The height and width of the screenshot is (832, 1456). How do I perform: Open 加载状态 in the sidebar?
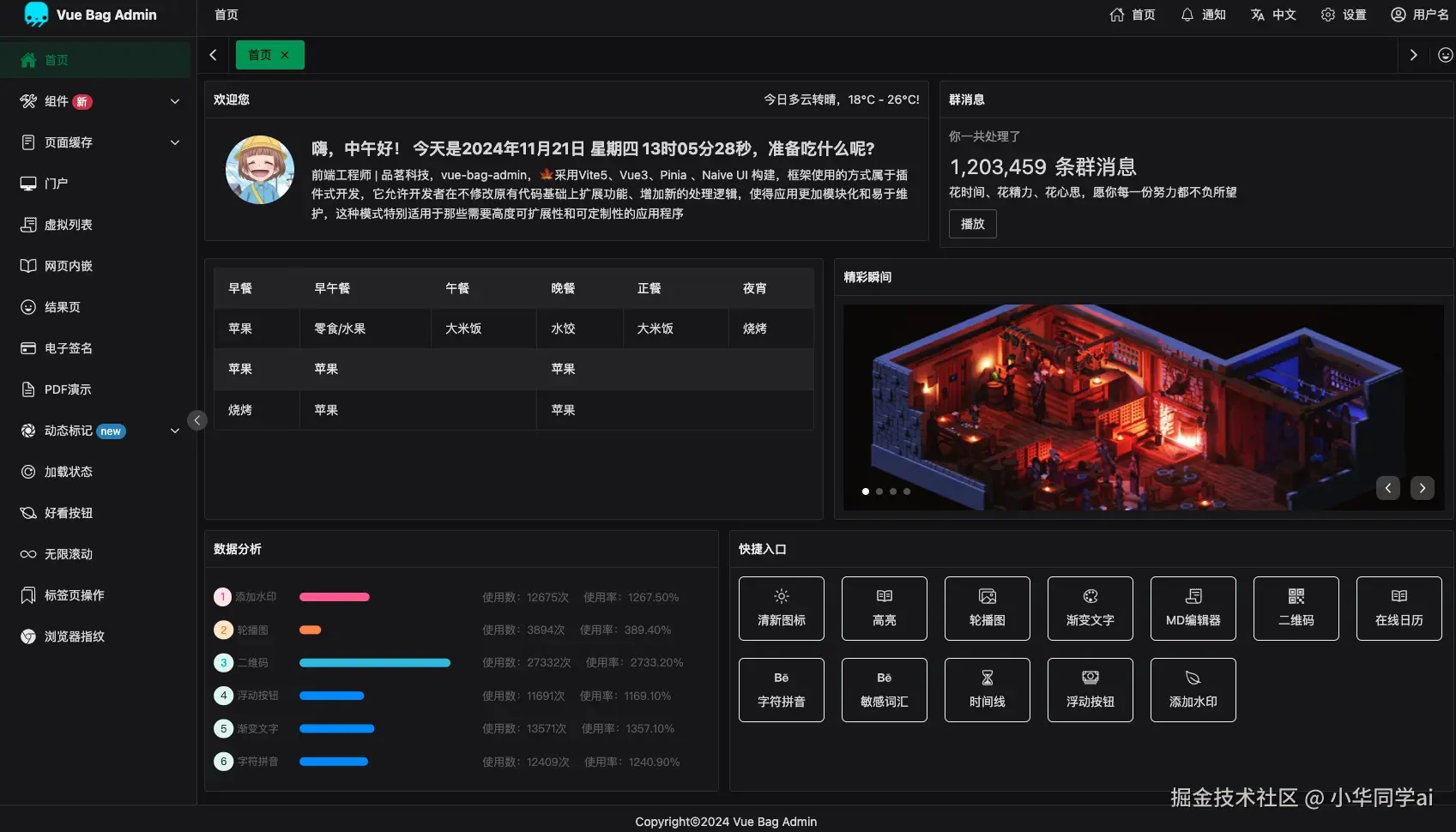click(x=95, y=472)
